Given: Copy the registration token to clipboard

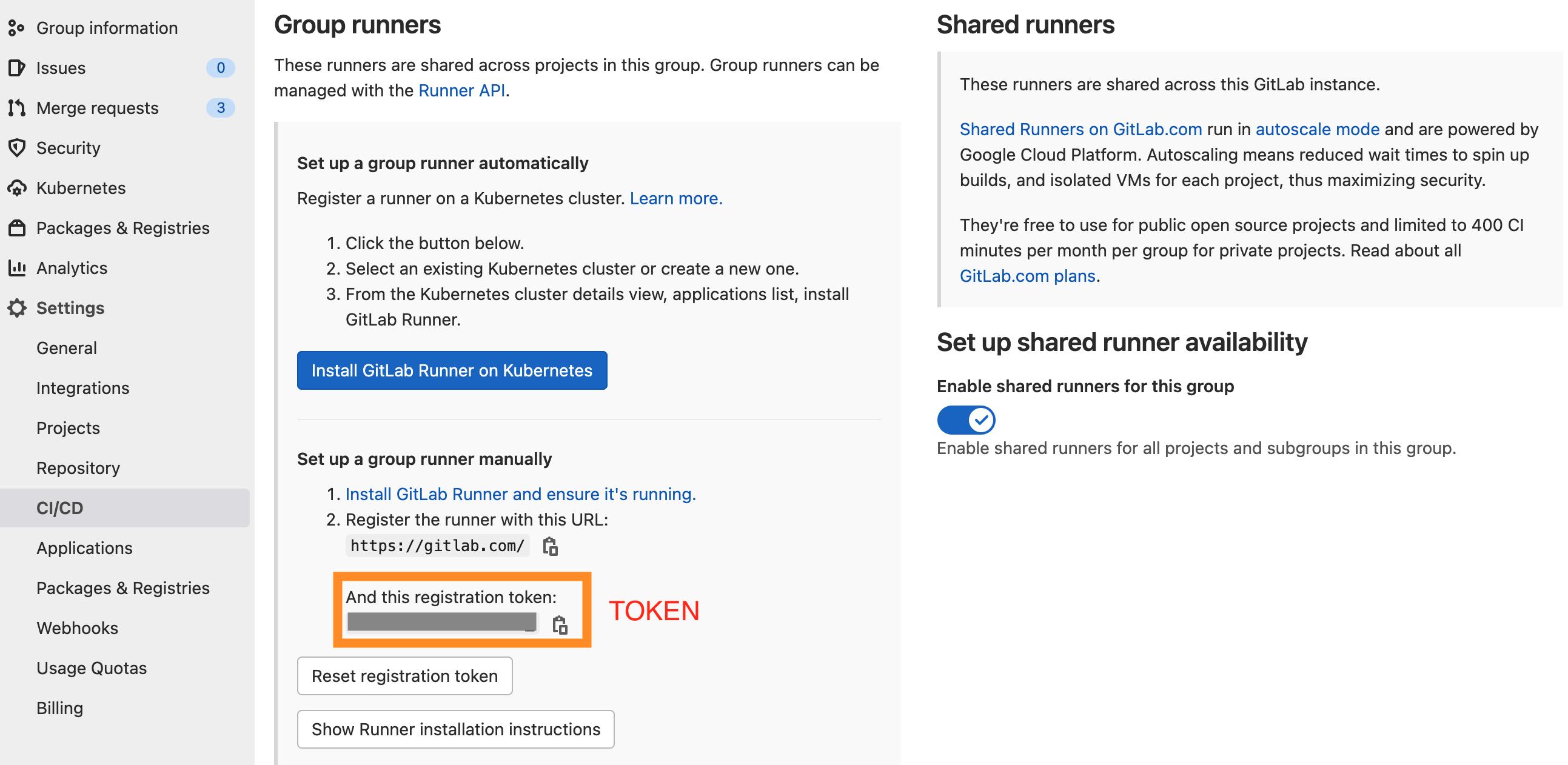Looking at the screenshot, I should [560, 625].
